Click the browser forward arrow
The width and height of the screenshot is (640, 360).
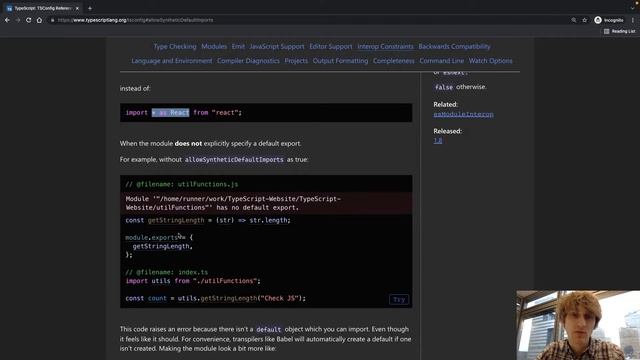tap(18, 20)
